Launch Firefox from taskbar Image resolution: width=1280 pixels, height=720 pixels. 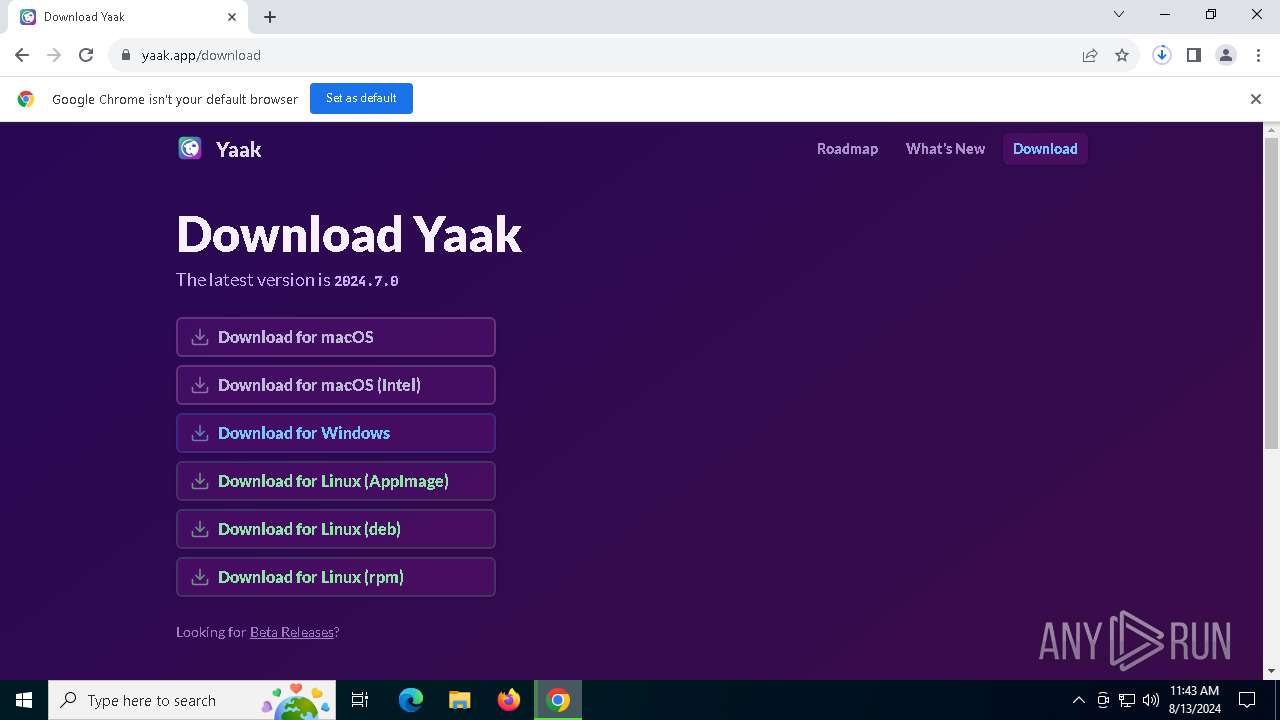click(x=509, y=700)
